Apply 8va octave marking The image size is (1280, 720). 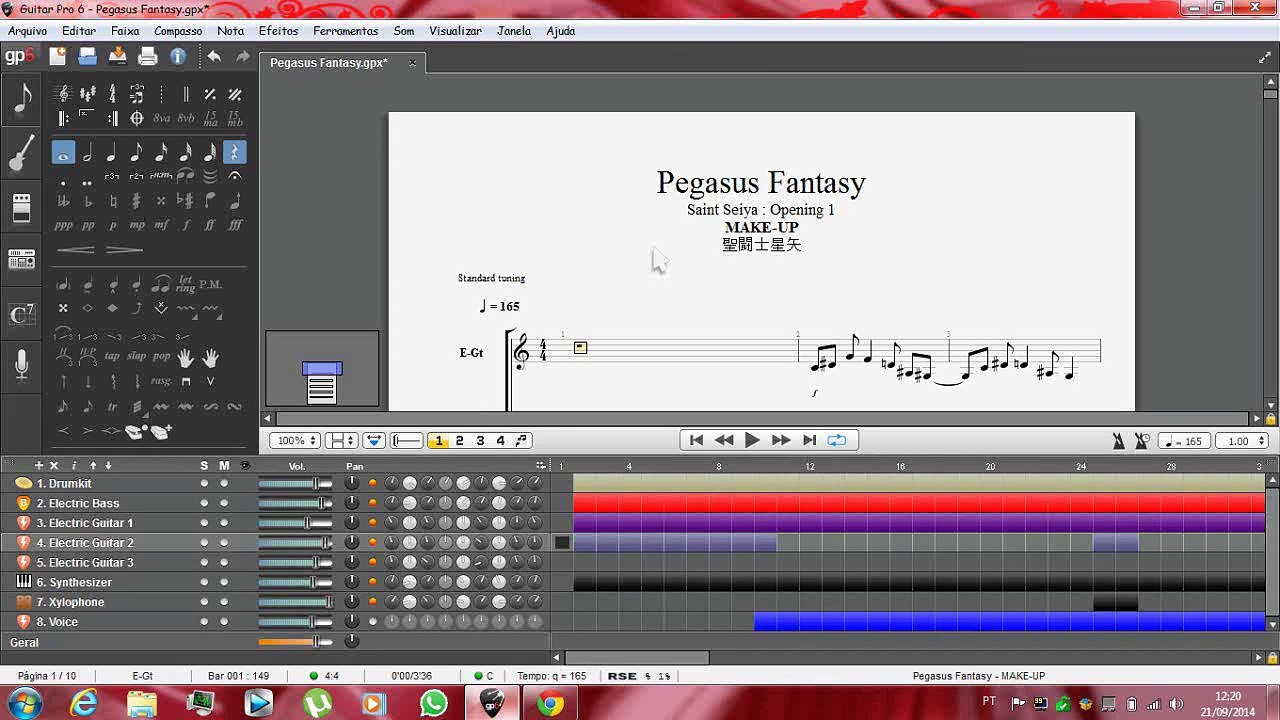pos(161,118)
